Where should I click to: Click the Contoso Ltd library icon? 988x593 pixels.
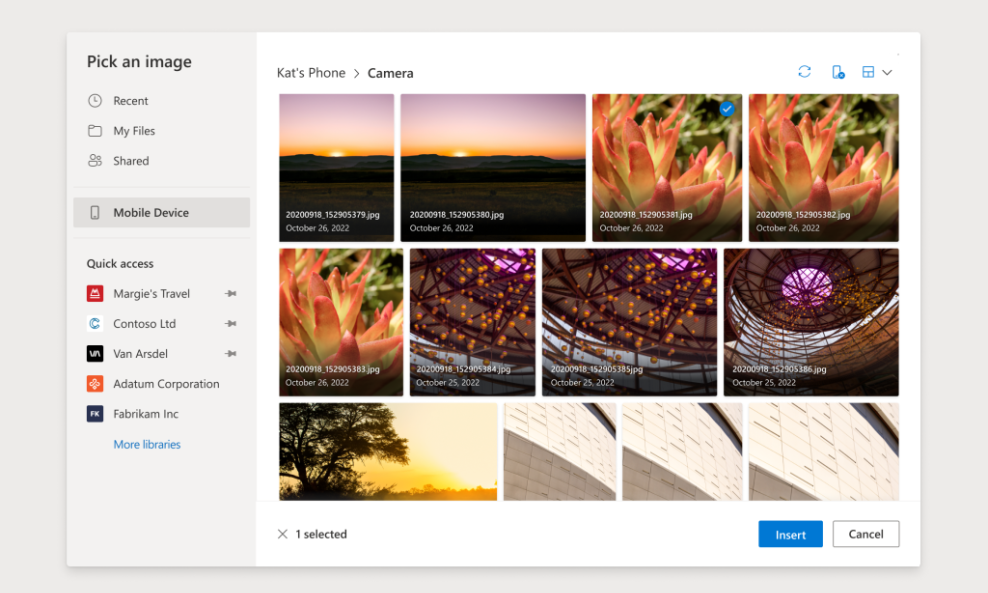95,323
